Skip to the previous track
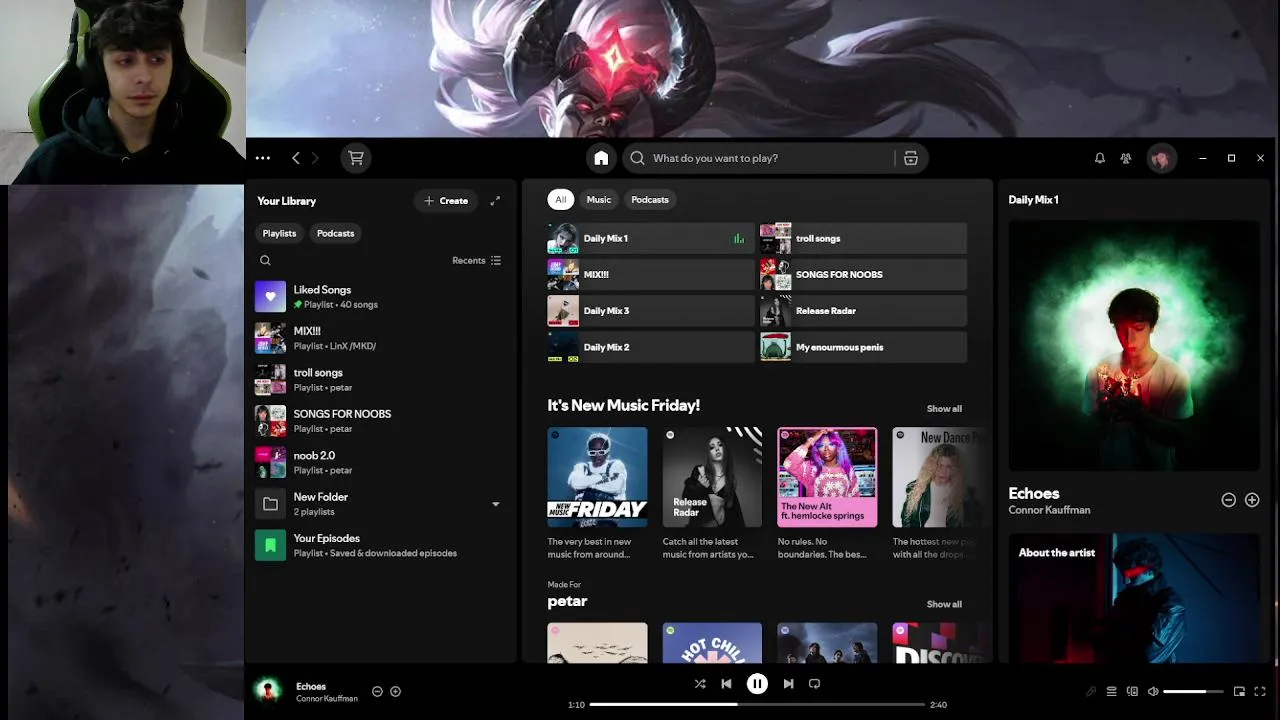The width and height of the screenshot is (1280, 720). [x=726, y=684]
